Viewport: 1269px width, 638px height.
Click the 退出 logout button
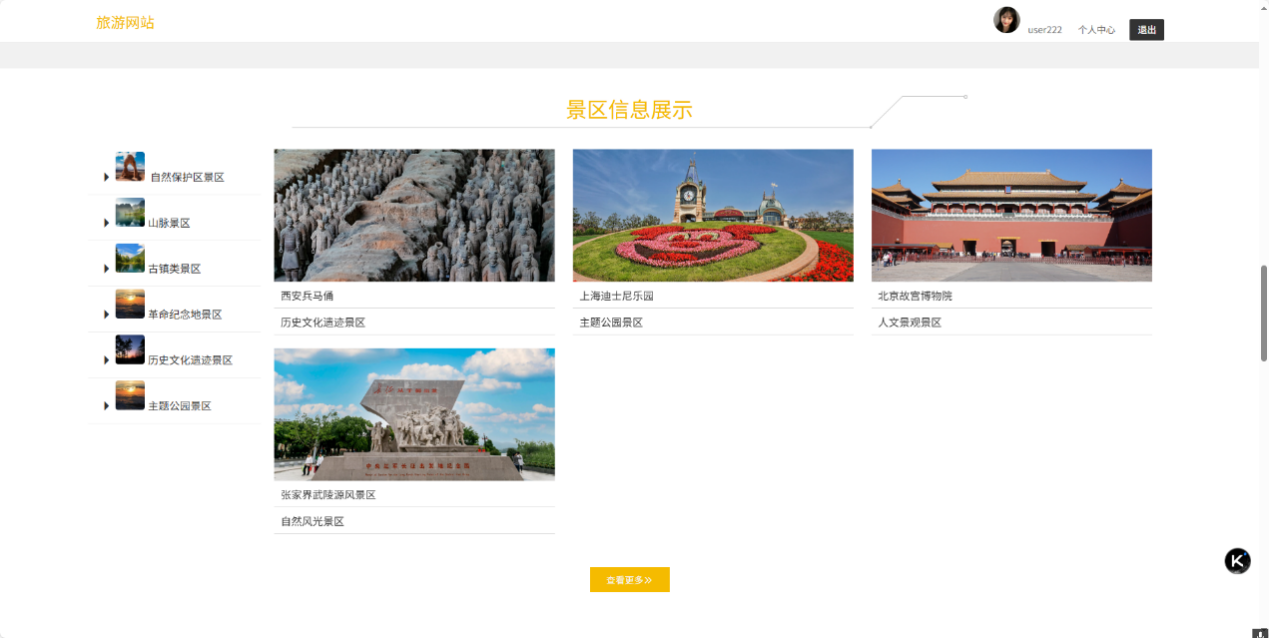(x=1146, y=30)
